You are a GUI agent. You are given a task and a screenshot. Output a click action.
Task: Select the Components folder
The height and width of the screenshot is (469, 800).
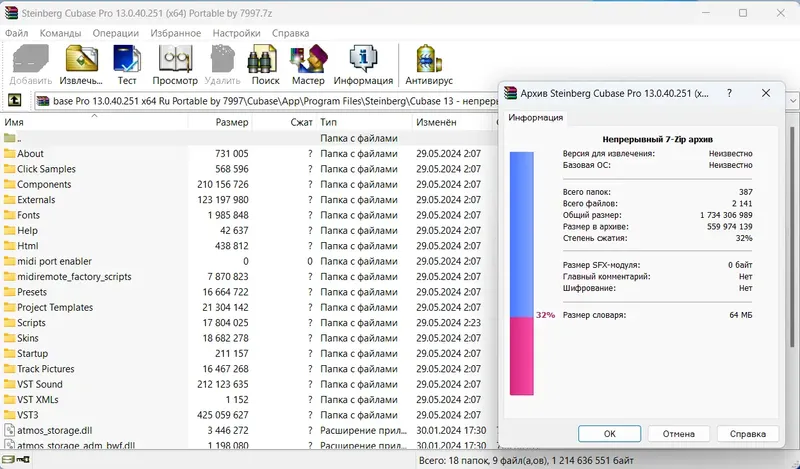click(x=44, y=184)
